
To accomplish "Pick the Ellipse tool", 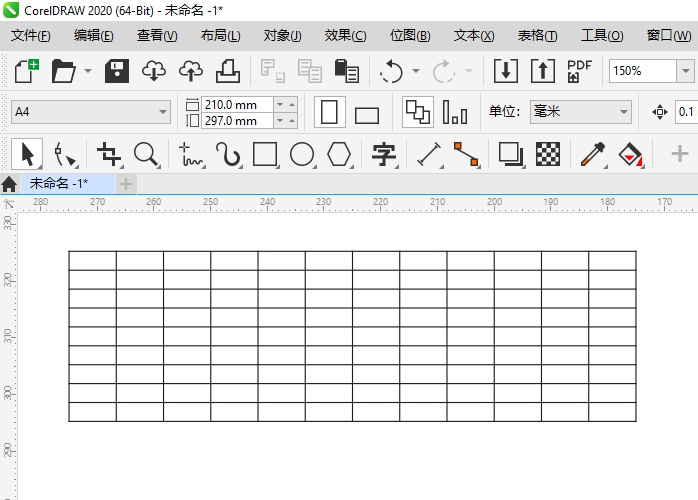I will [x=302, y=154].
